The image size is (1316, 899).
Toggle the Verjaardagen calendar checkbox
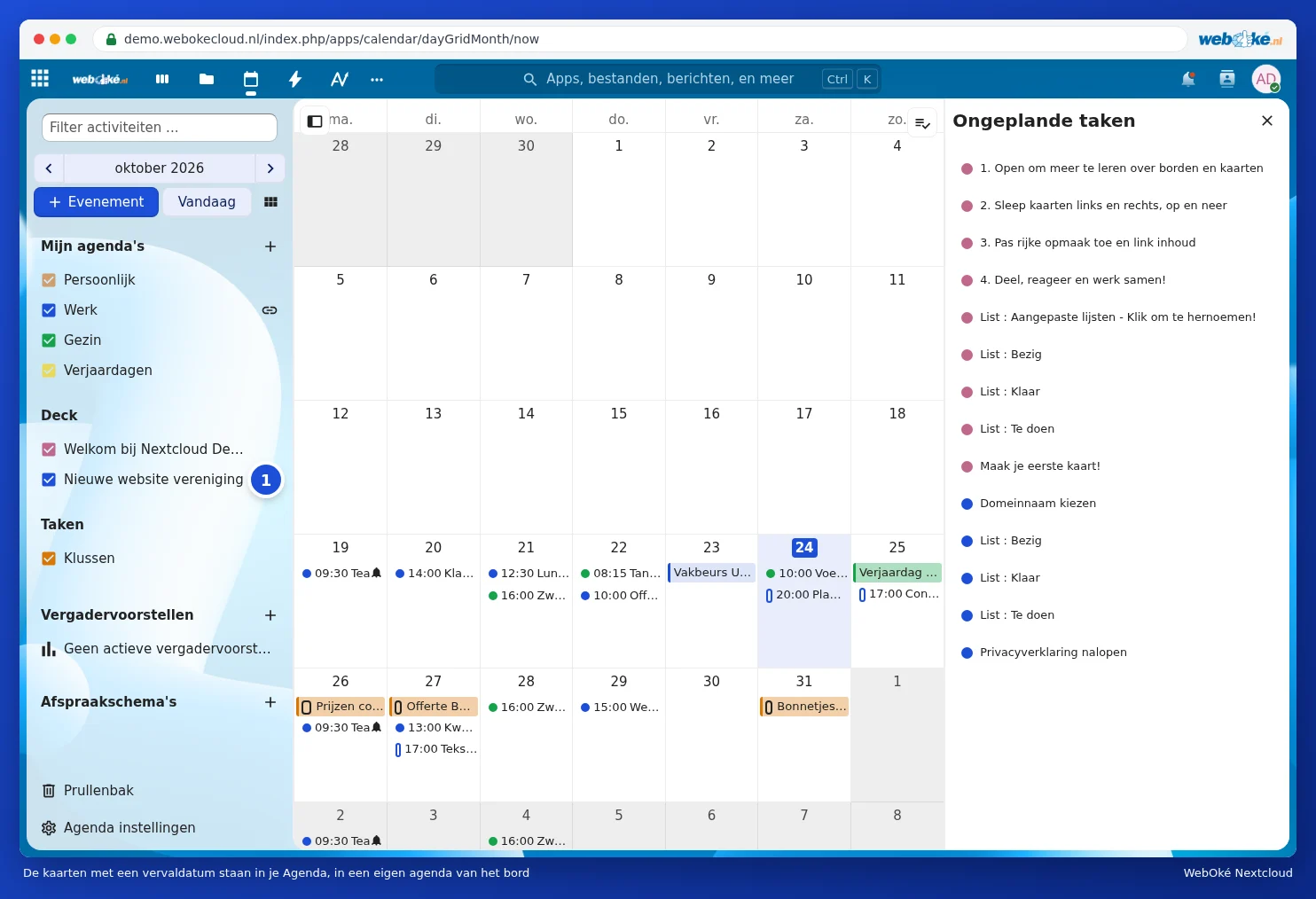pyautogui.click(x=49, y=371)
